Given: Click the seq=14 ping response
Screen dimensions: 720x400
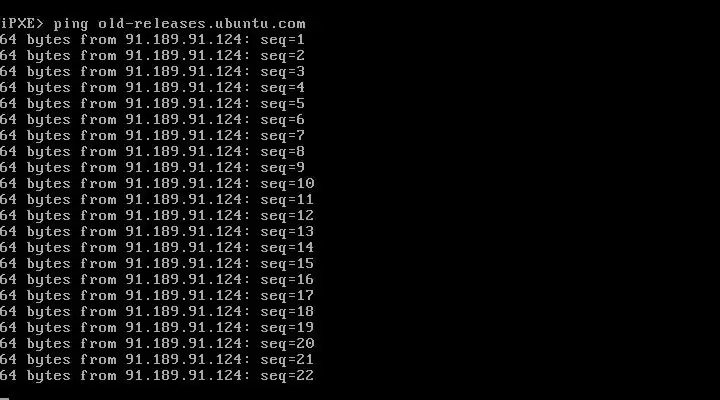Looking at the screenshot, I should [x=157, y=248].
